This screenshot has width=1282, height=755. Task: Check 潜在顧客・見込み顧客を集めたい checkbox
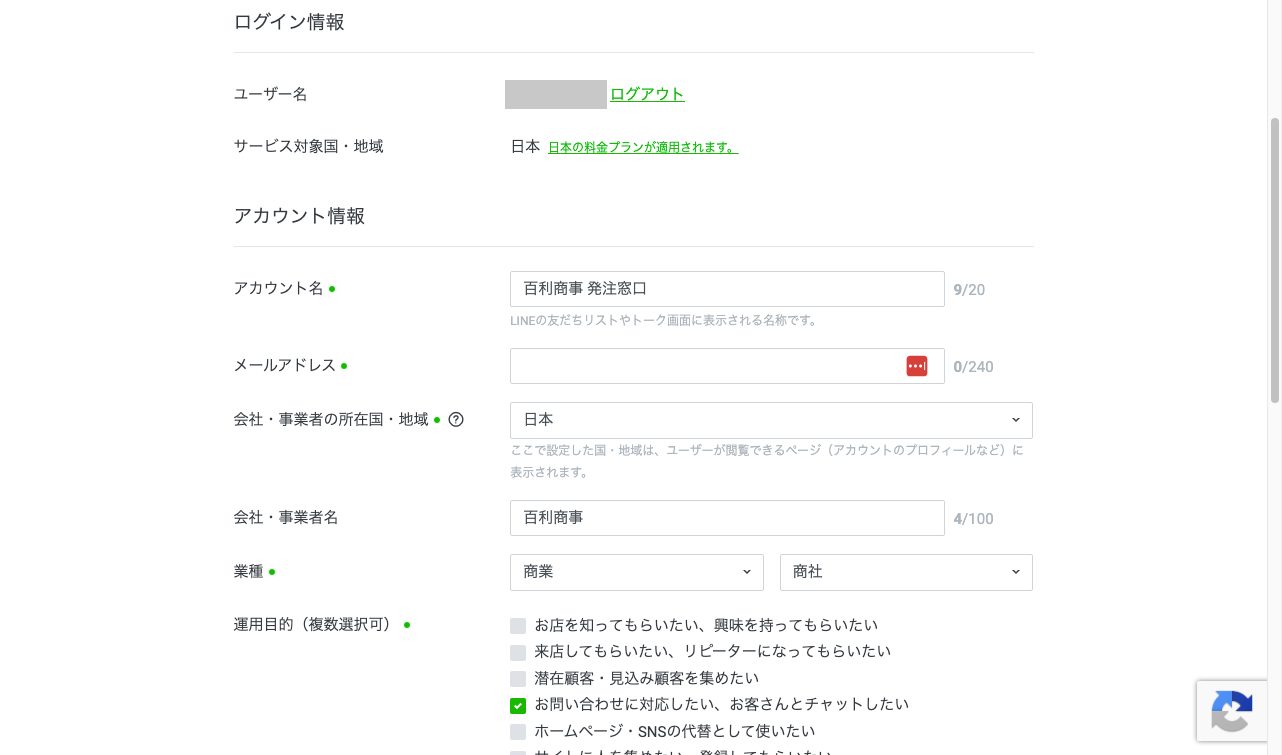click(x=518, y=679)
